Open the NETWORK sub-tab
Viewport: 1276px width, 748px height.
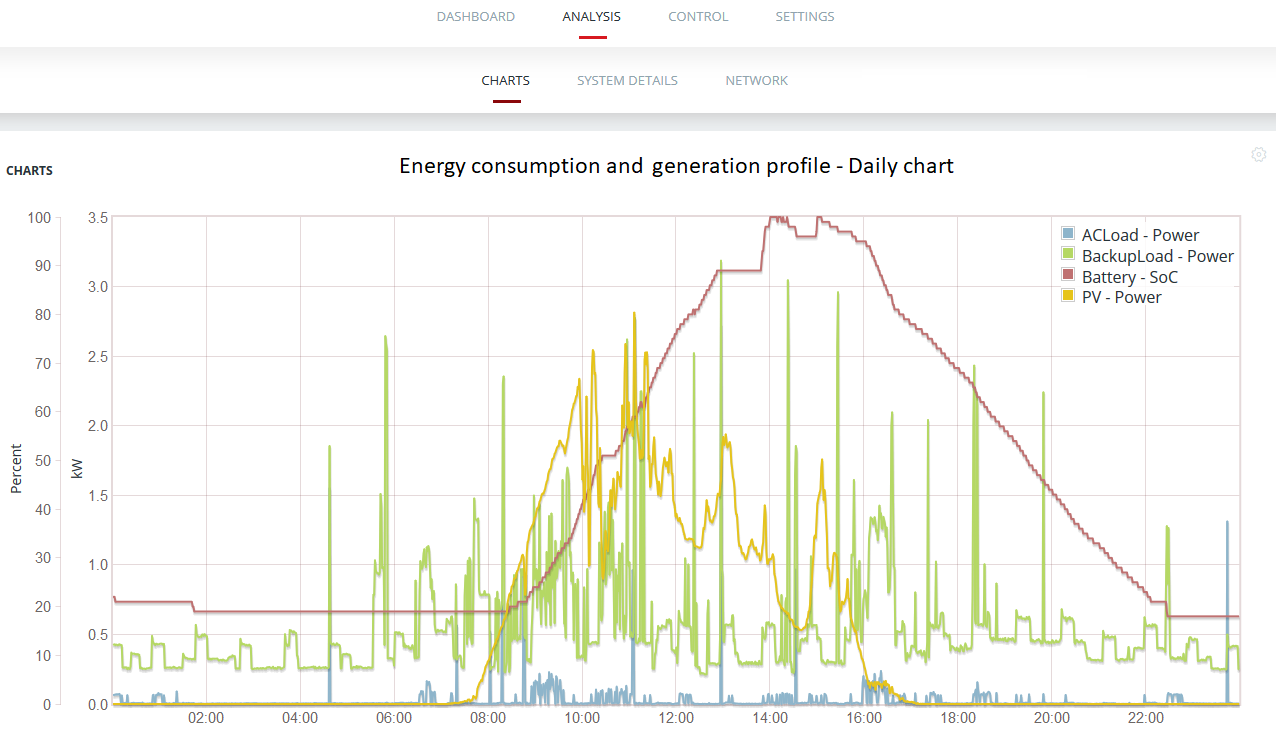[756, 80]
